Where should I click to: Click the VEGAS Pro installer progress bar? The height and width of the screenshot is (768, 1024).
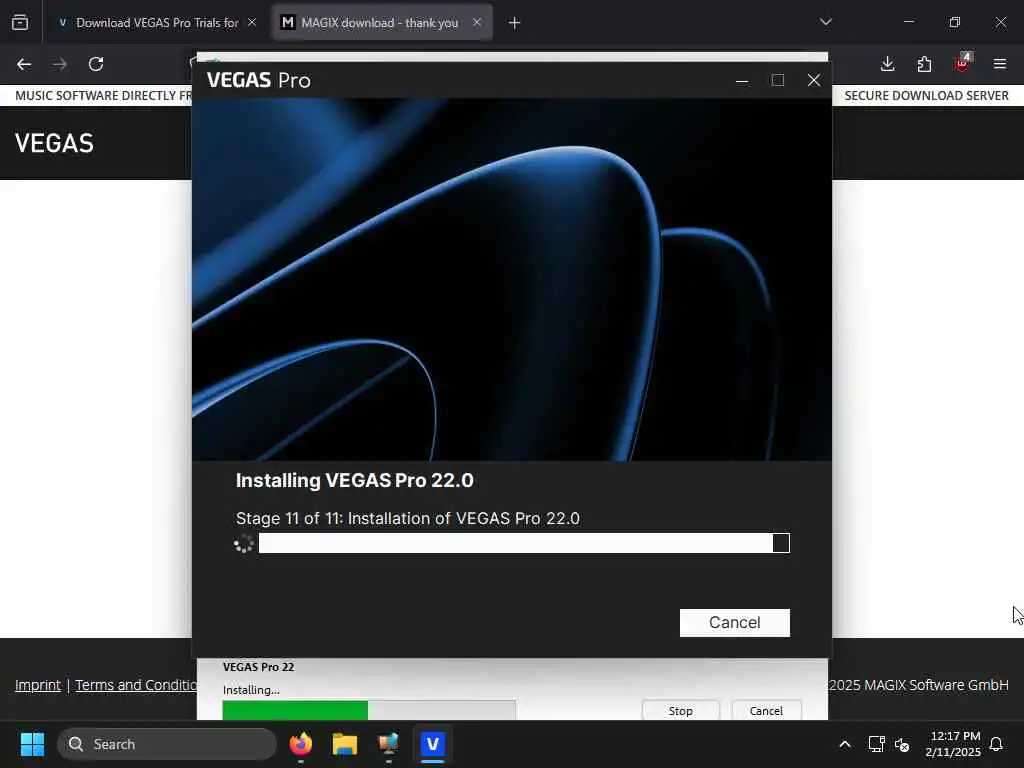pos(524,543)
